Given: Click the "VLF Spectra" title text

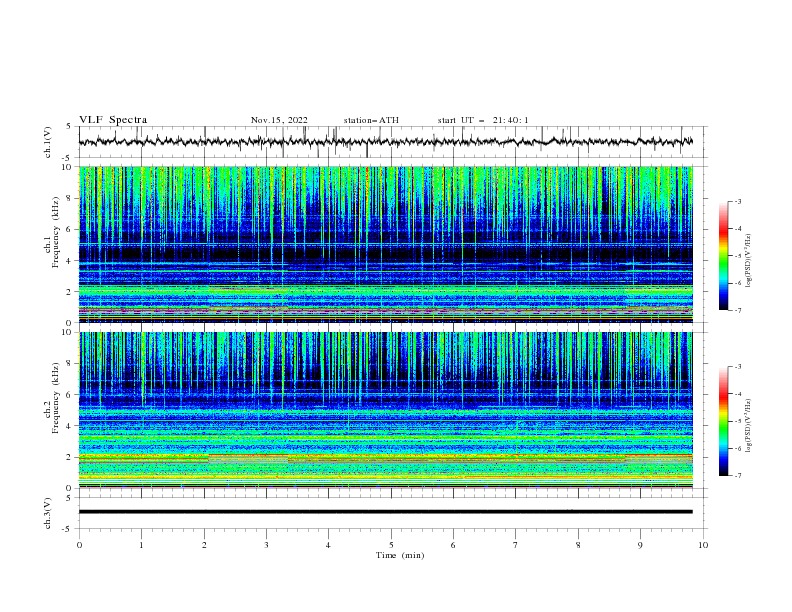Looking at the screenshot, I should click(x=113, y=120).
